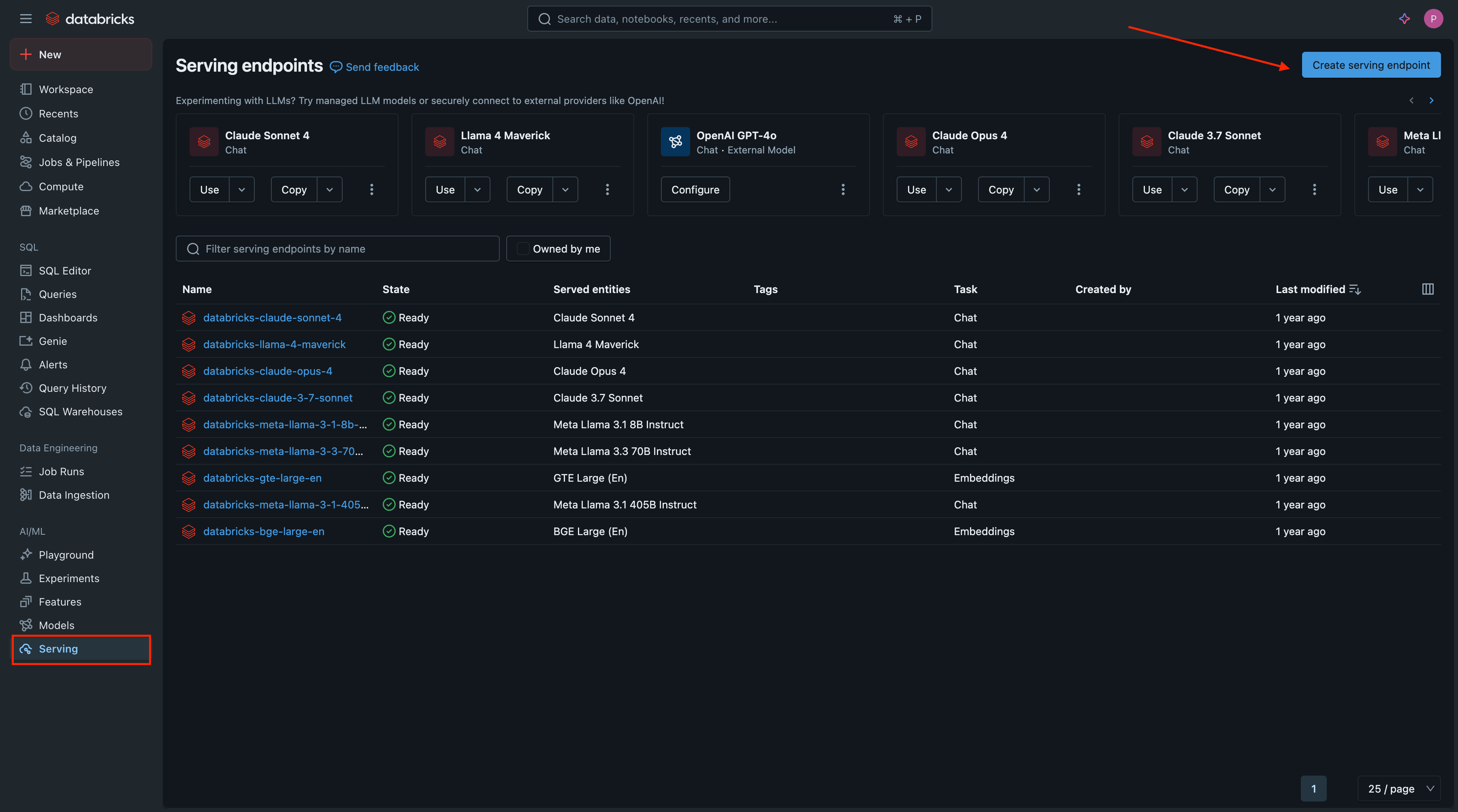This screenshot has width=1458, height=812.
Task: Open the sidebar hamburger menu
Action: [26, 18]
